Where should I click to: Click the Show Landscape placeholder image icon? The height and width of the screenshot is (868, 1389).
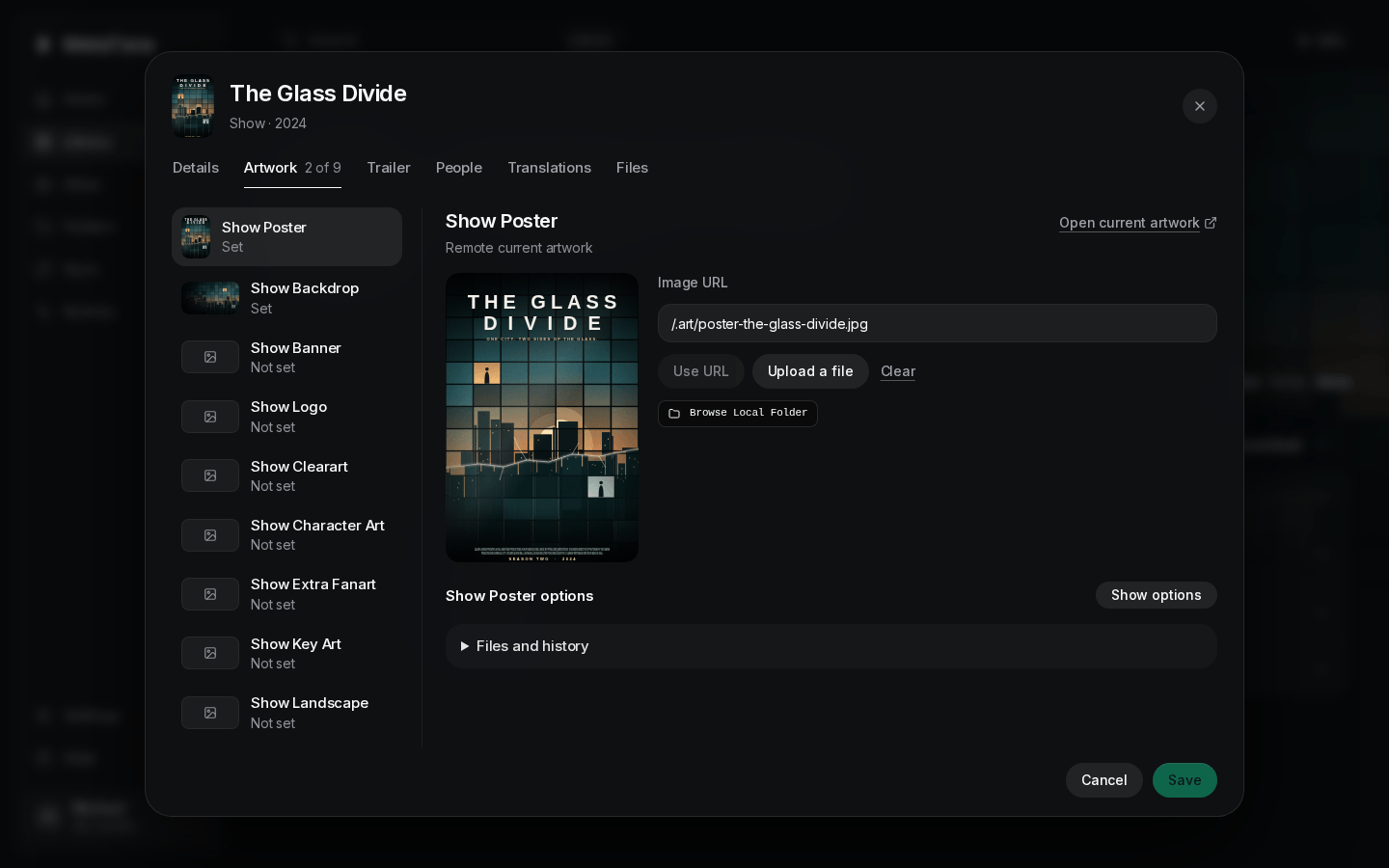pos(210,713)
